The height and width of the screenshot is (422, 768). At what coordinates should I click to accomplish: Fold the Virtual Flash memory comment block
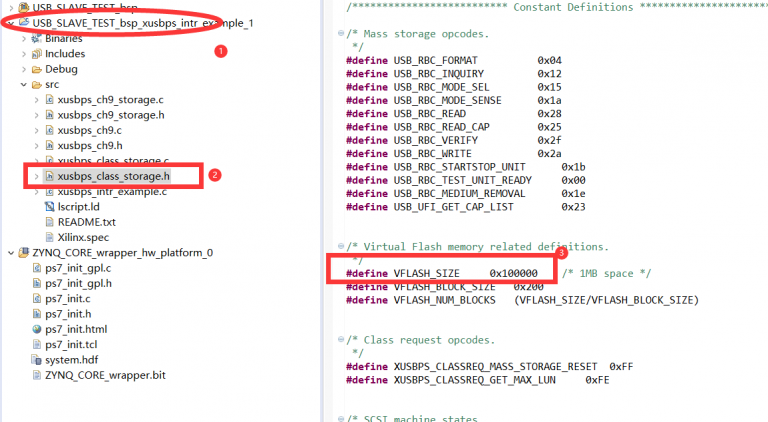[342, 246]
